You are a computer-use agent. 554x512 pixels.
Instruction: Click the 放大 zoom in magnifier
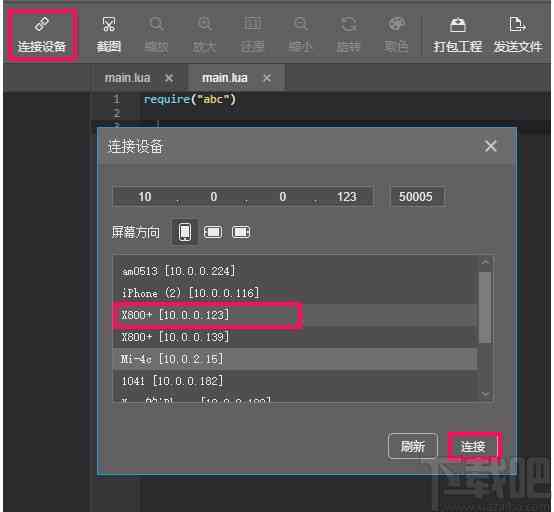tap(204, 34)
